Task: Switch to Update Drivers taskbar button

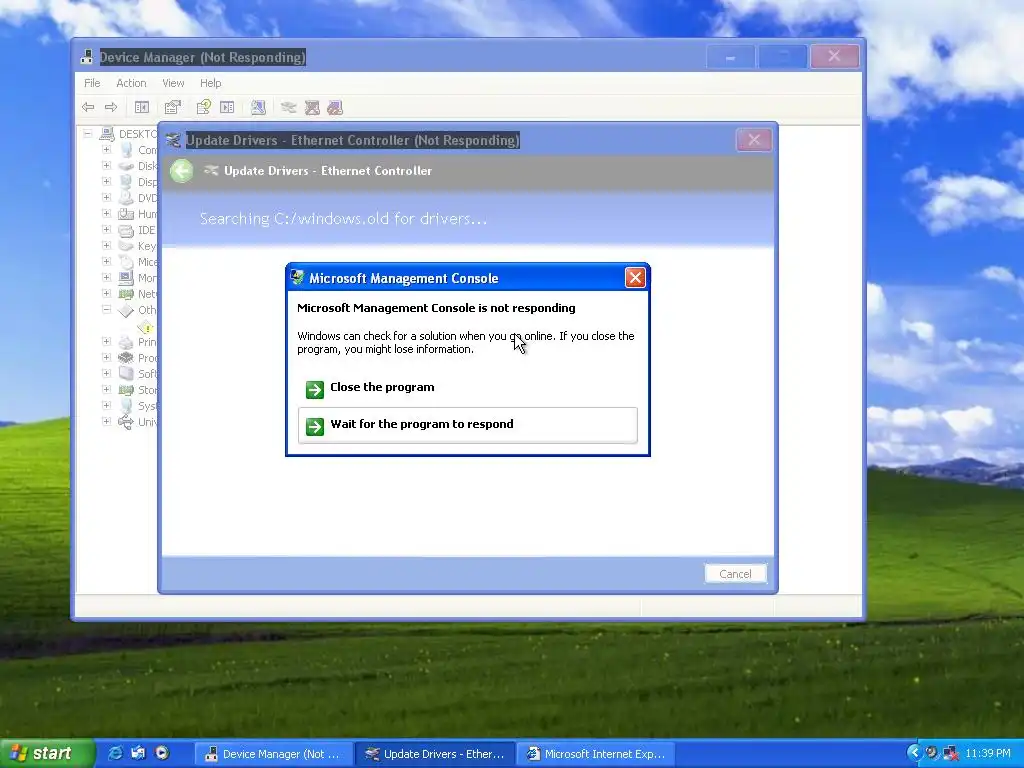Action: [x=435, y=754]
